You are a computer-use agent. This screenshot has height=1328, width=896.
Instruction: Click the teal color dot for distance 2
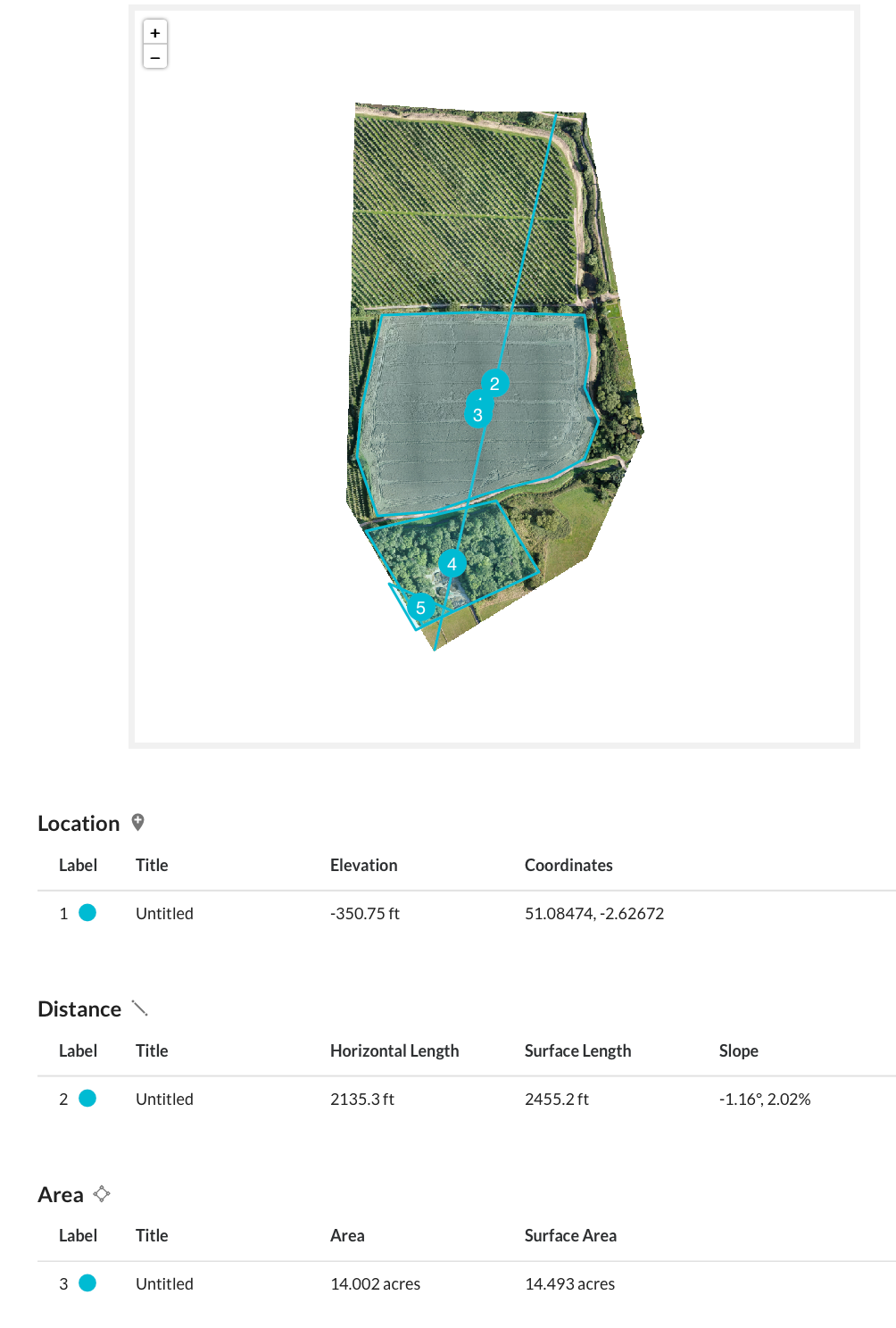point(87,1099)
